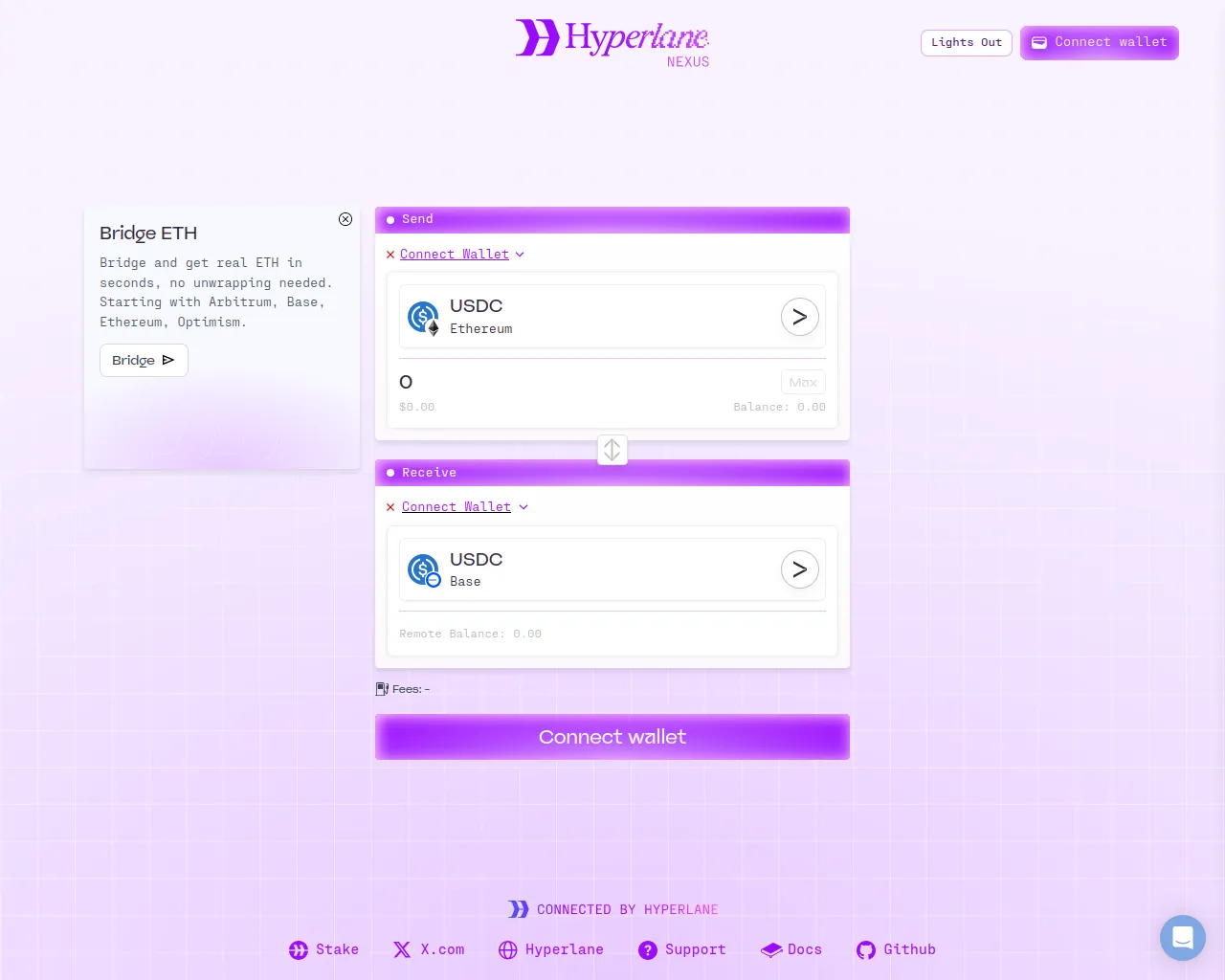This screenshot has height=980, width=1225.
Task: Expand chevron beside Send Connect Wallet
Action: (x=520, y=255)
